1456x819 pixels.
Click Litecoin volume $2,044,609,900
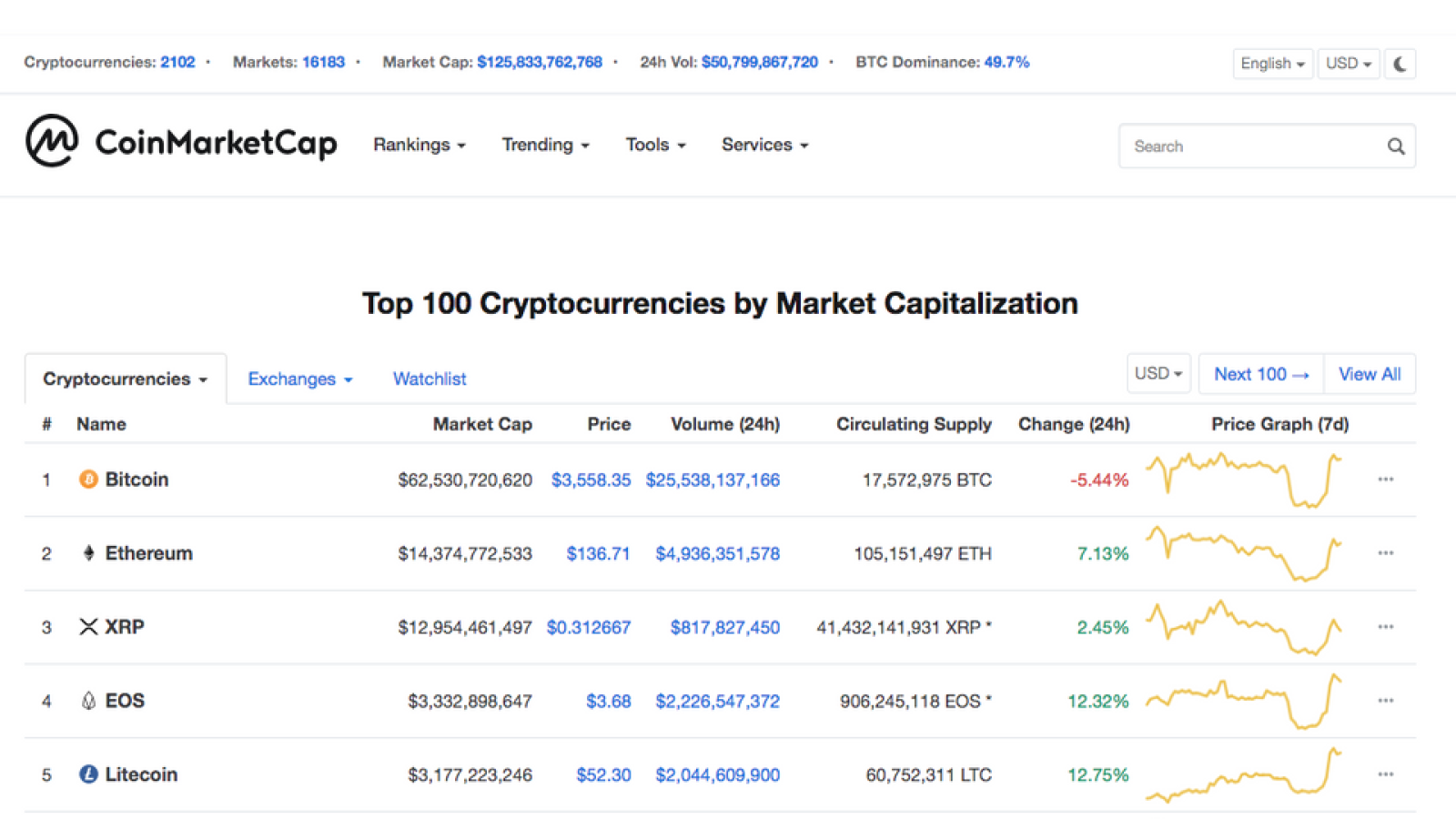[x=718, y=774]
